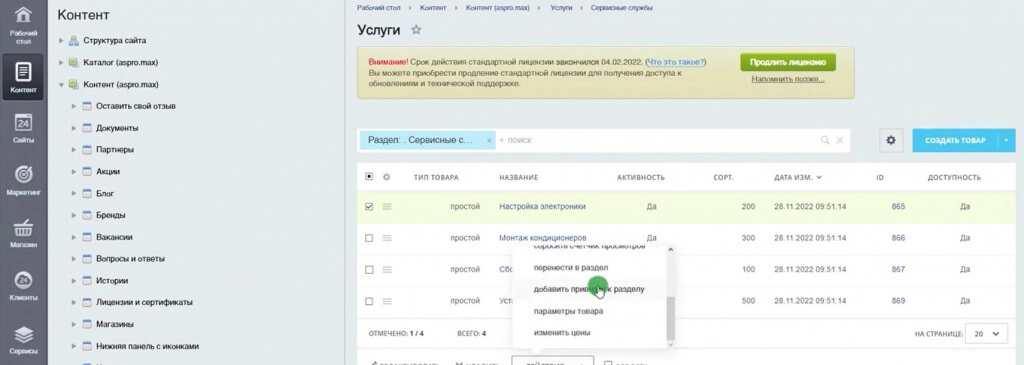Focus the + поиск filter input
The height and width of the screenshot is (365, 1024).
(x=656, y=140)
